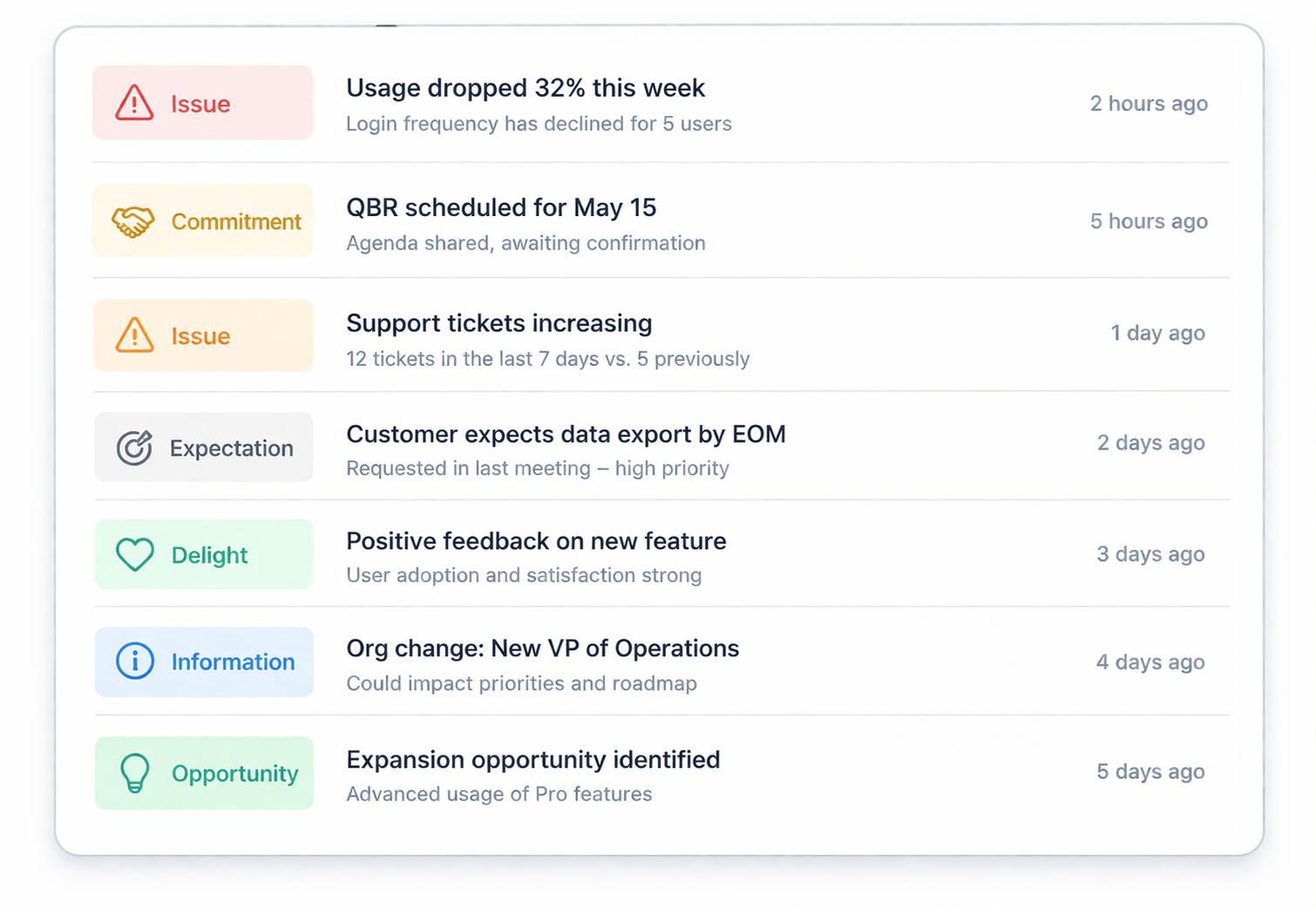Screen dimensions: 1316x907
Task: Click the blue Information circle icon
Action: pyautogui.click(x=135, y=661)
